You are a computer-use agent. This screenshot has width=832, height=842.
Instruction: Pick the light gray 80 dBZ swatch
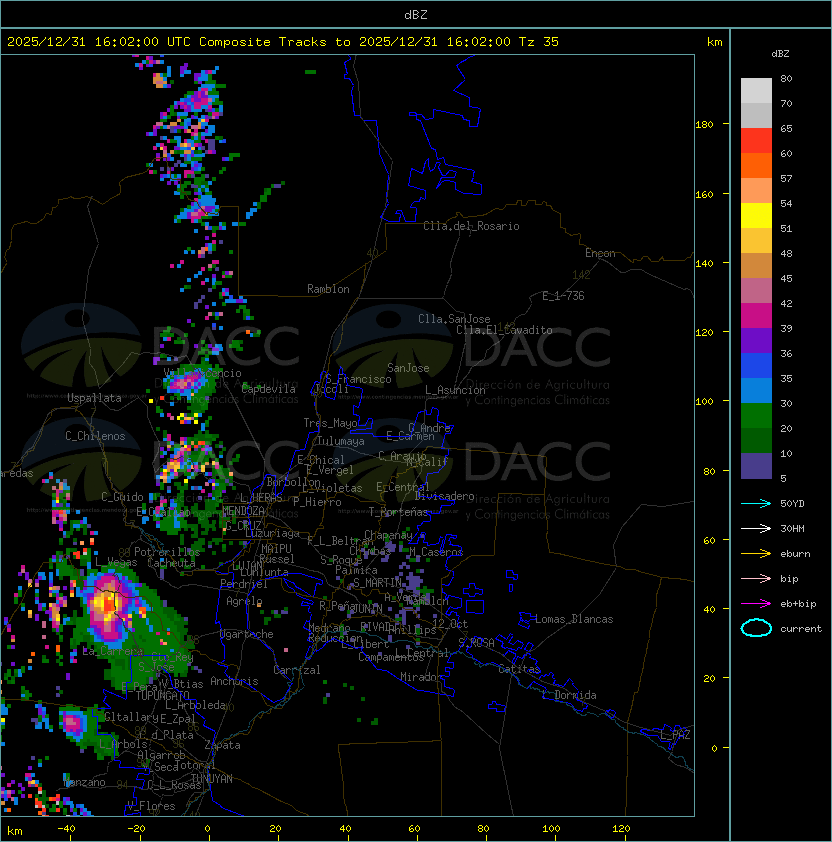[x=756, y=90]
